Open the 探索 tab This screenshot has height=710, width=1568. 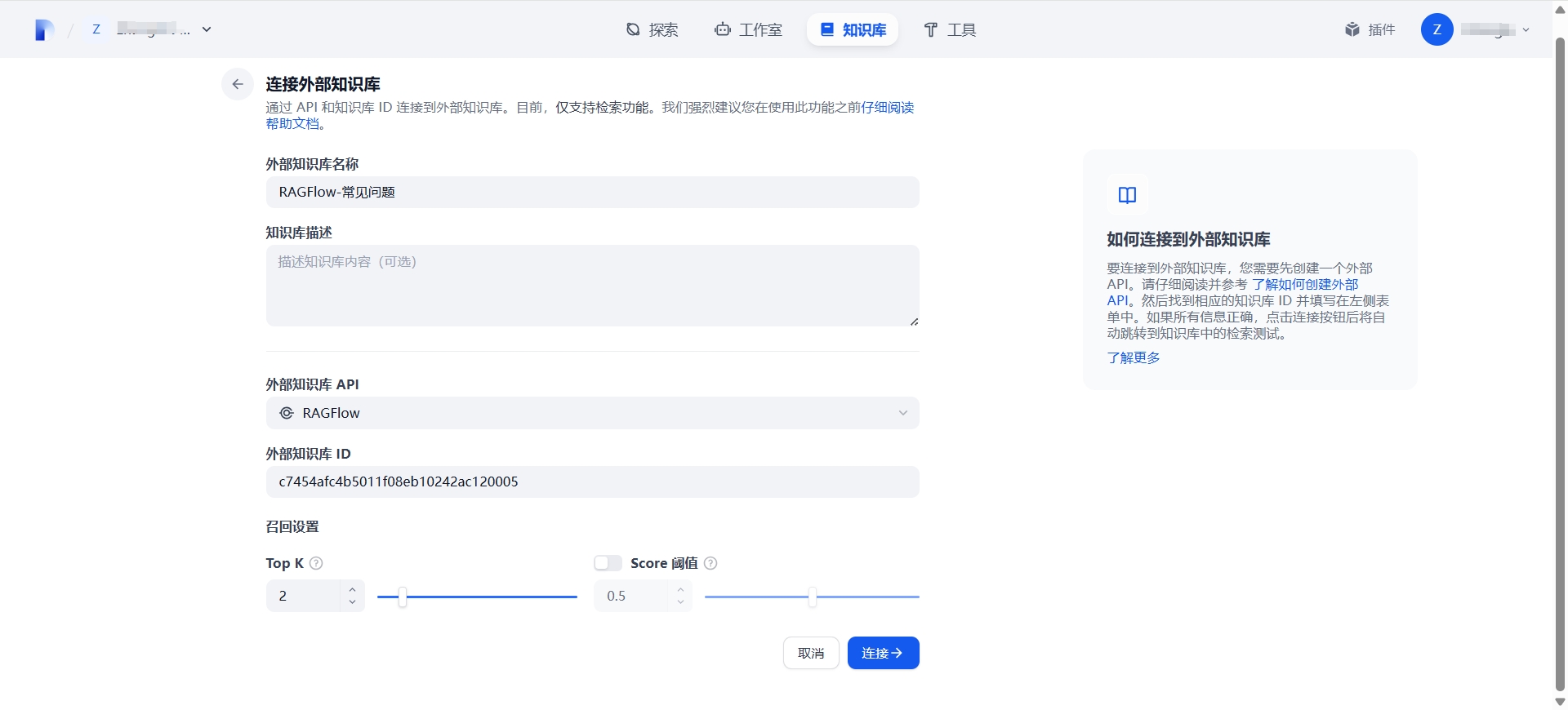(x=652, y=30)
